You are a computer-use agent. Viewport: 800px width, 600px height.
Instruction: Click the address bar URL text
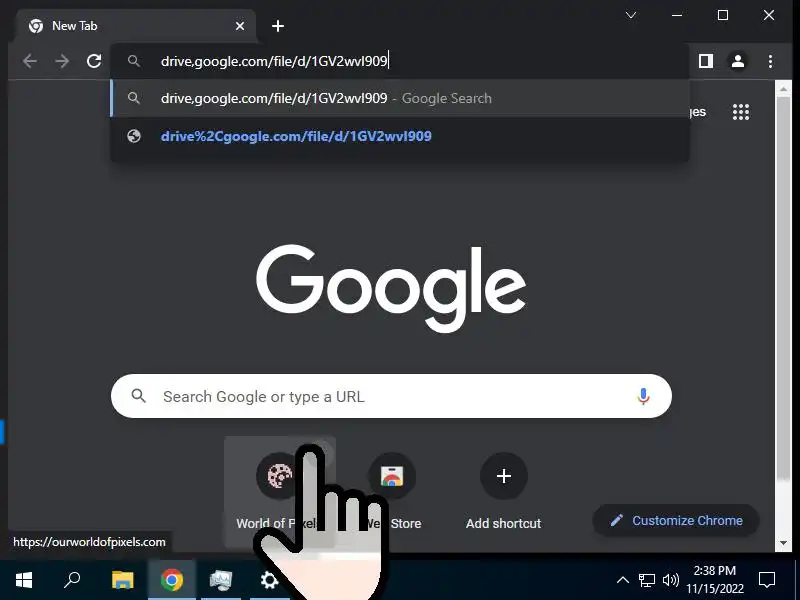pos(274,61)
